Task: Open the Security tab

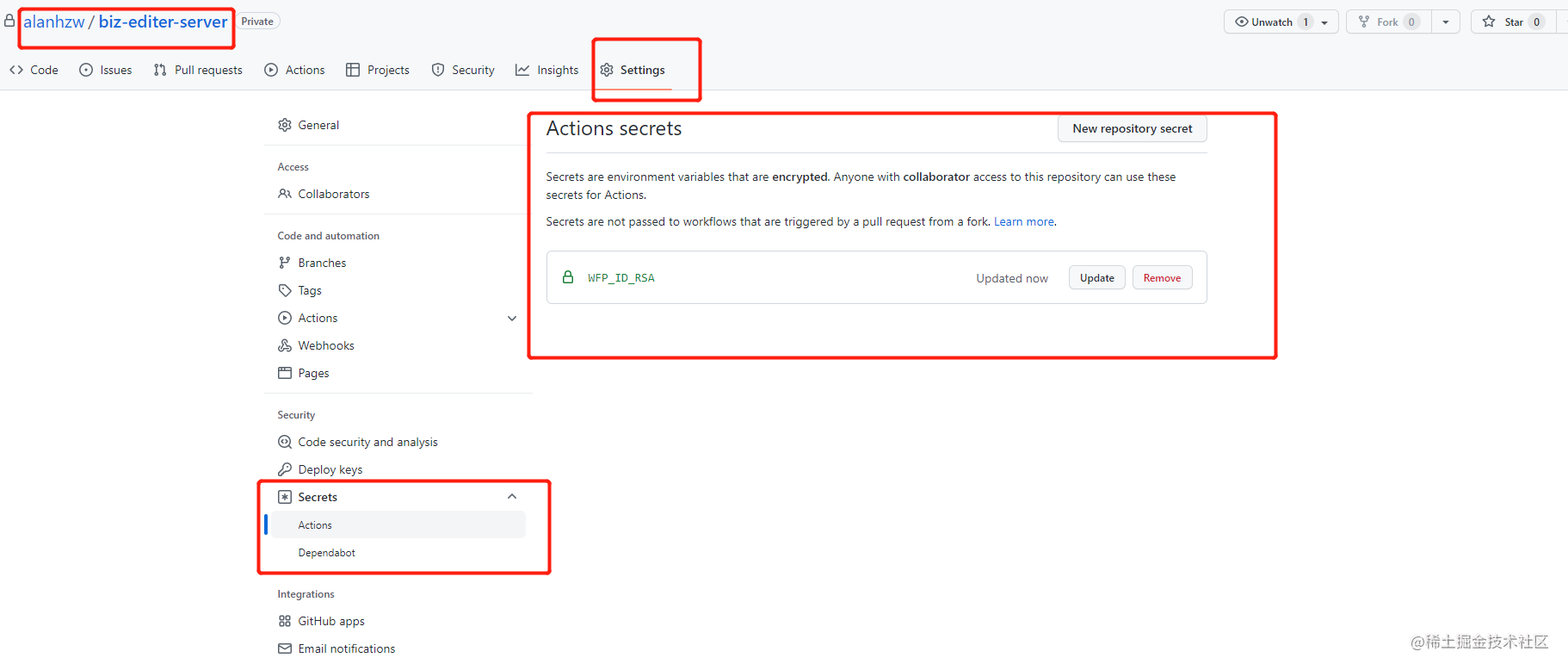Action: click(463, 70)
